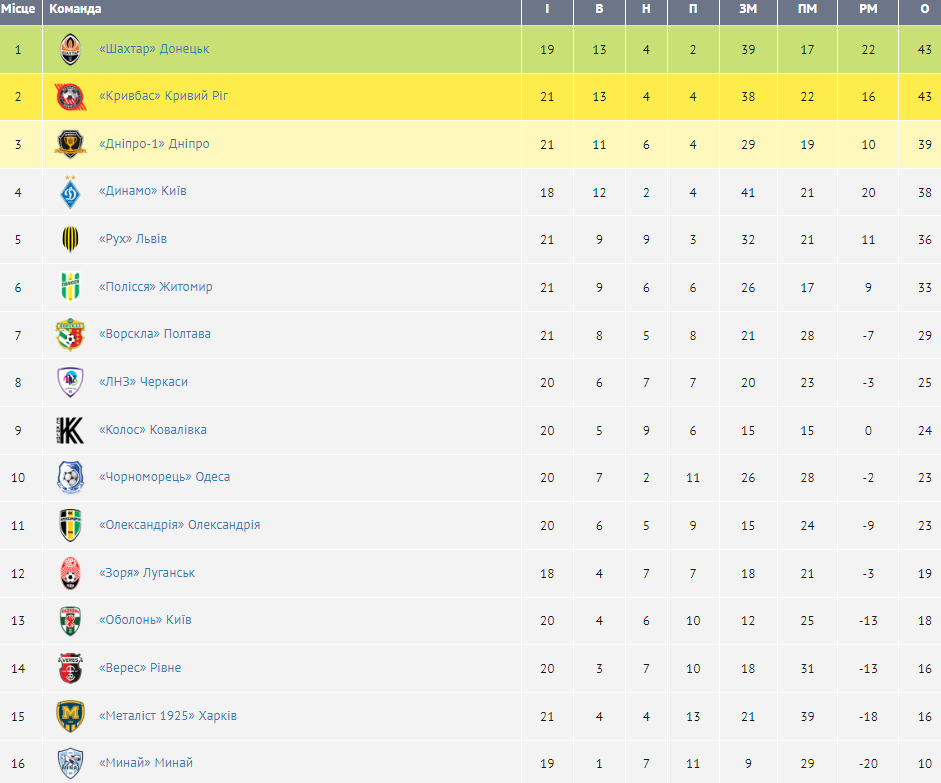The width and height of the screenshot is (941, 783).
Task: Click the Zorya Luhansk club logo
Action: coord(70,573)
